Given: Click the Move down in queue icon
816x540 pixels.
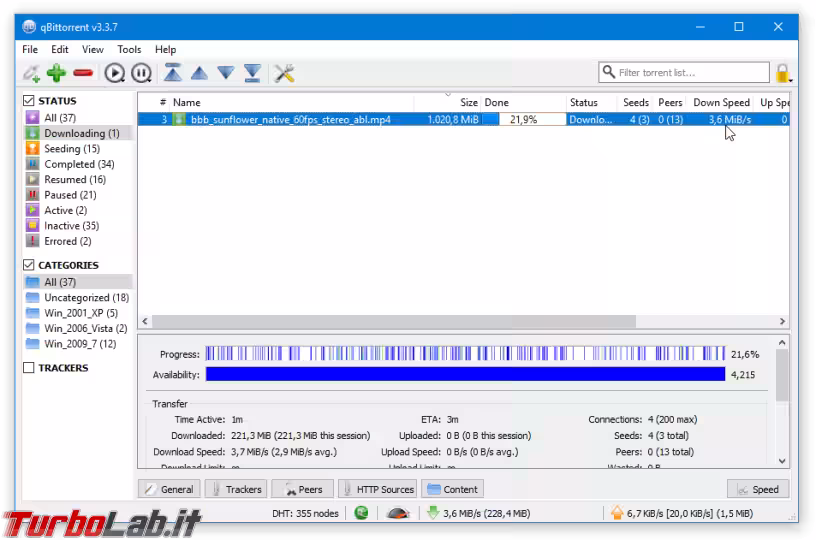Looking at the screenshot, I should coord(226,73).
